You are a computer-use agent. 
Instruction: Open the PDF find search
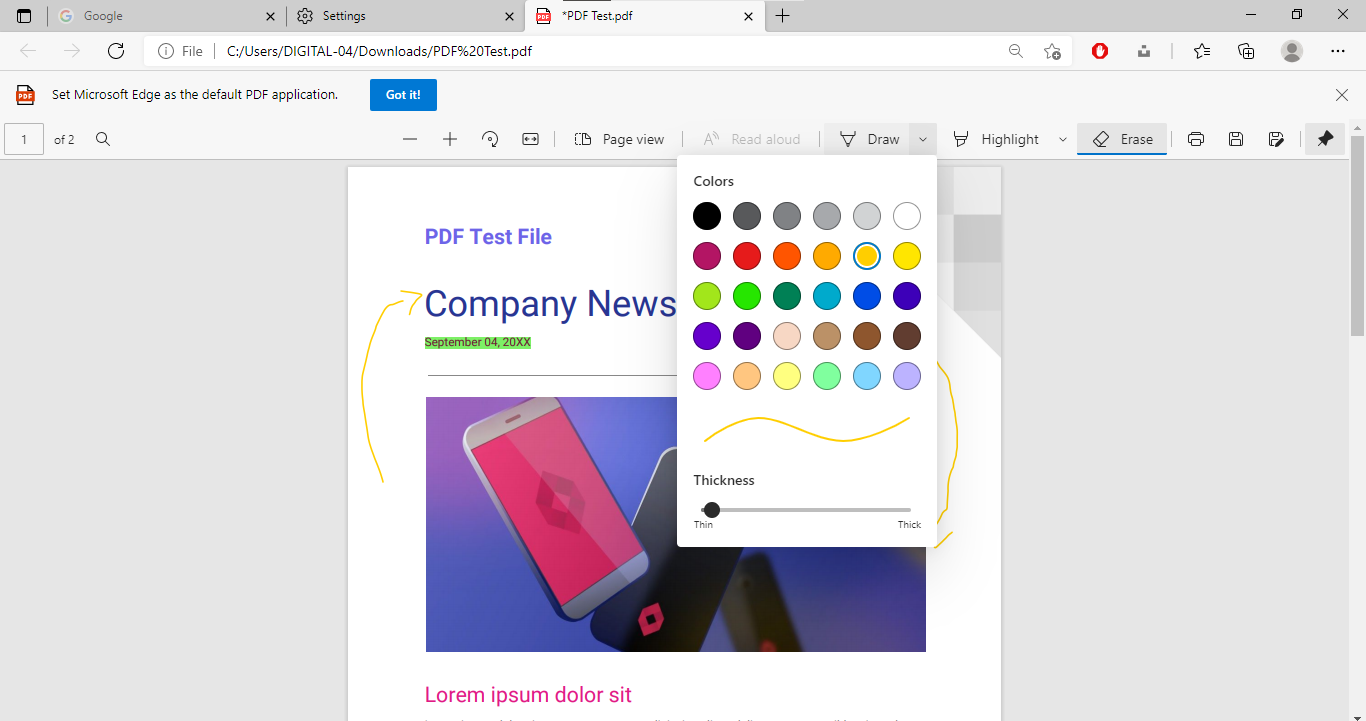(102, 139)
